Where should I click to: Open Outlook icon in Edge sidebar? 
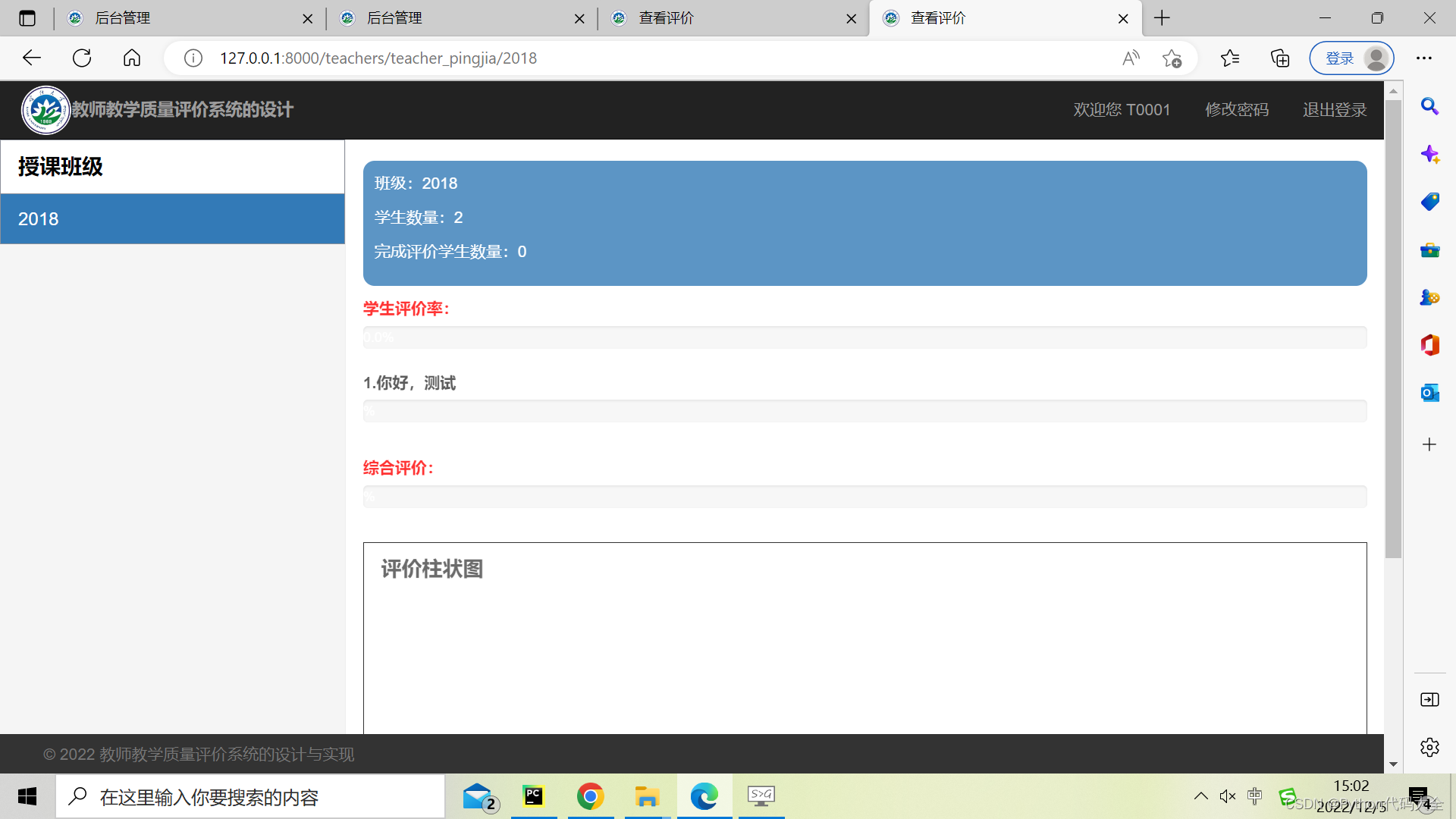point(1429,393)
